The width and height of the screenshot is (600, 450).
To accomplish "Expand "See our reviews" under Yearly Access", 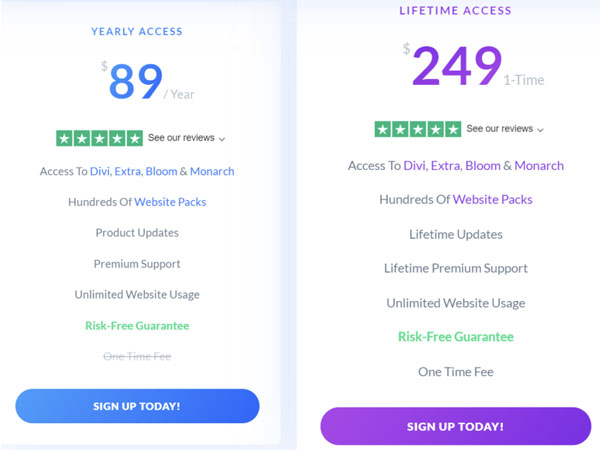I will (187, 138).
